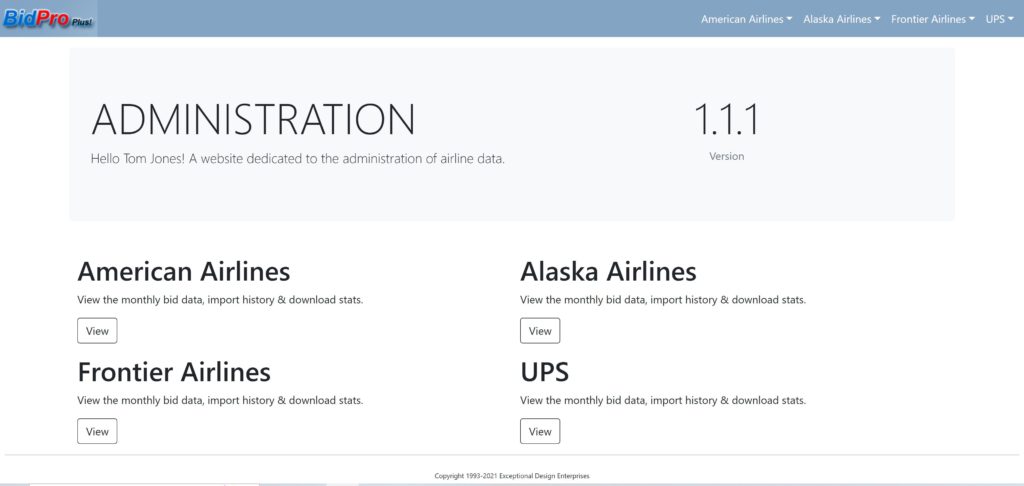Screen dimensions: 1024x486
Task: Open the UPS dropdown in navbar
Action: [999, 19]
